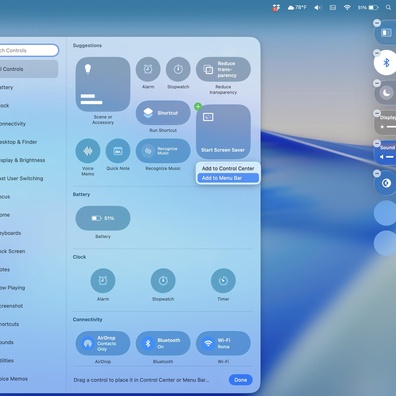Open the Sounds category in the sidebar
396x396 pixels.
[28, 342]
